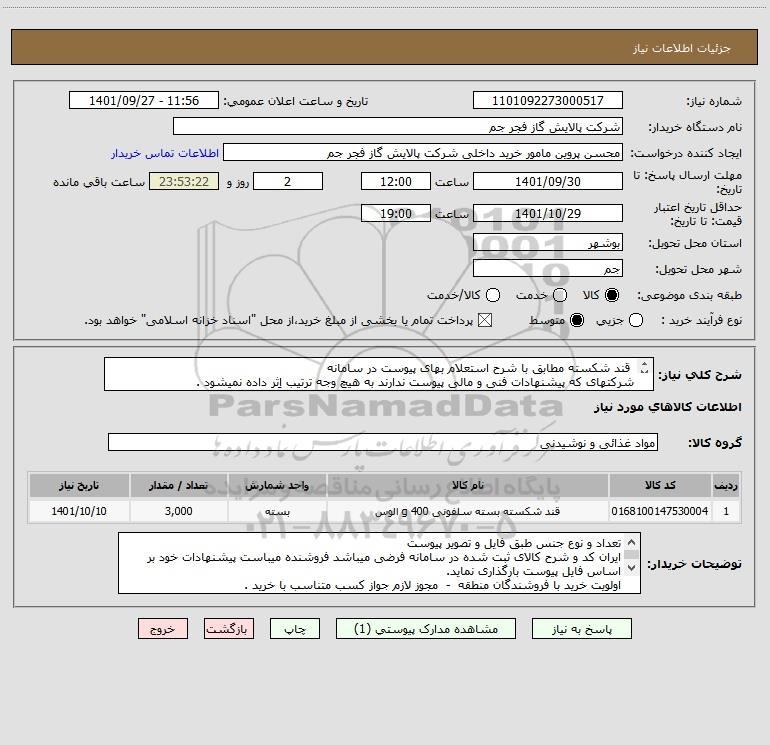Select the کالا radio button
Screen dimensions: 770x745
tap(612, 295)
